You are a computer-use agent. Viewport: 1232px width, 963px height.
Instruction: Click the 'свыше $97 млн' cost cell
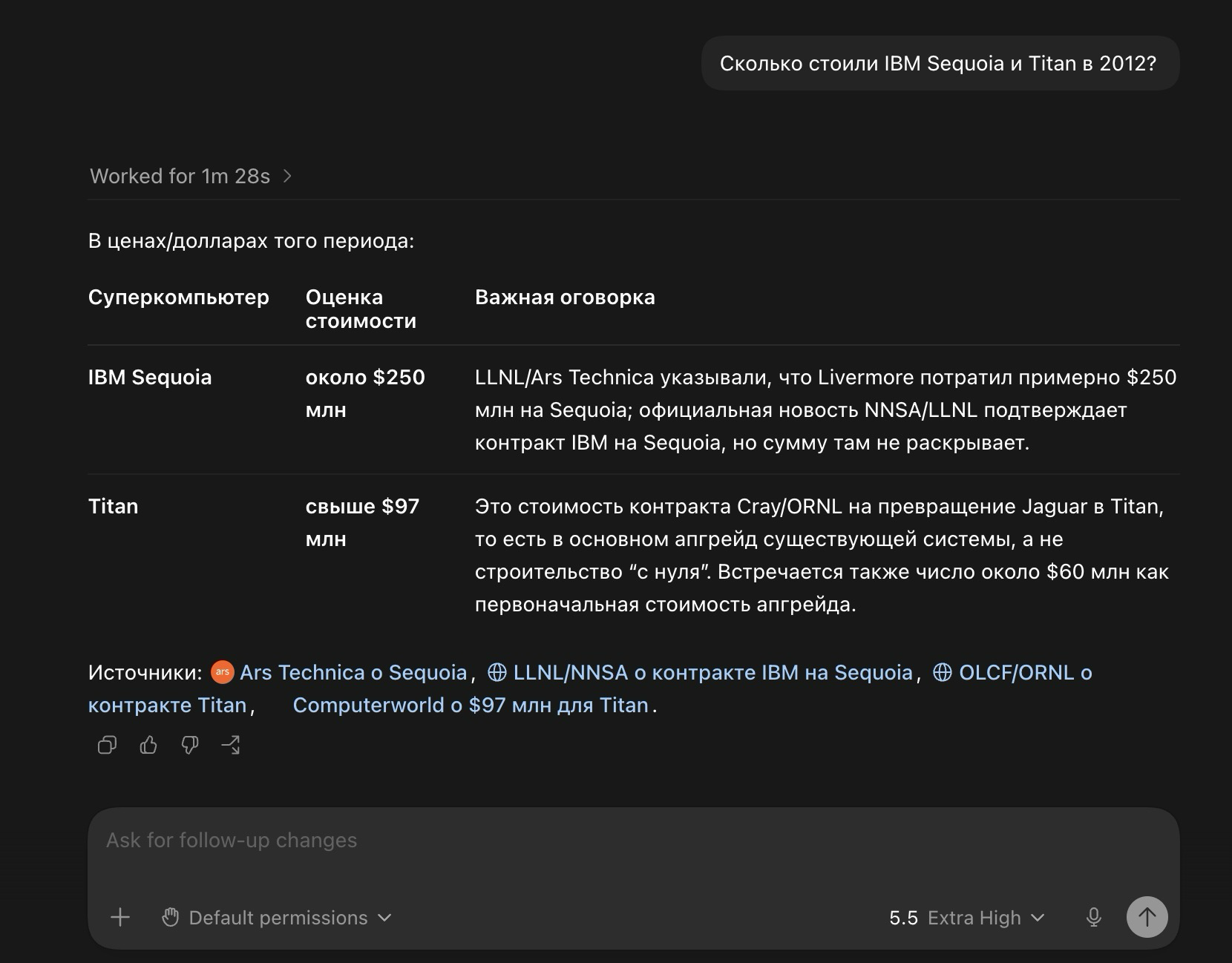tap(362, 522)
